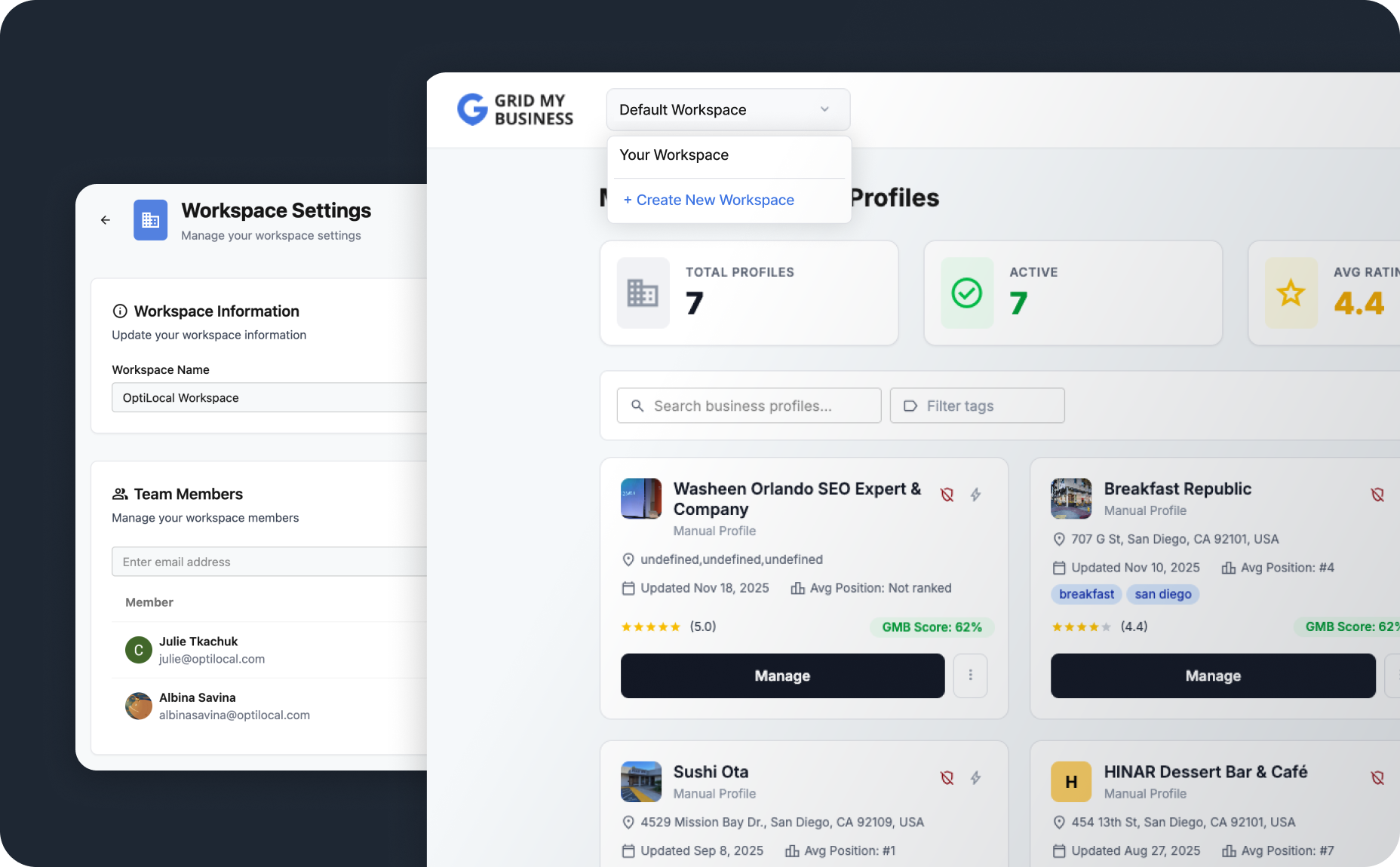The width and height of the screenshot is (1400, 867).
Task: Open the Filter tags selector
Action: (x=977, y=406)
